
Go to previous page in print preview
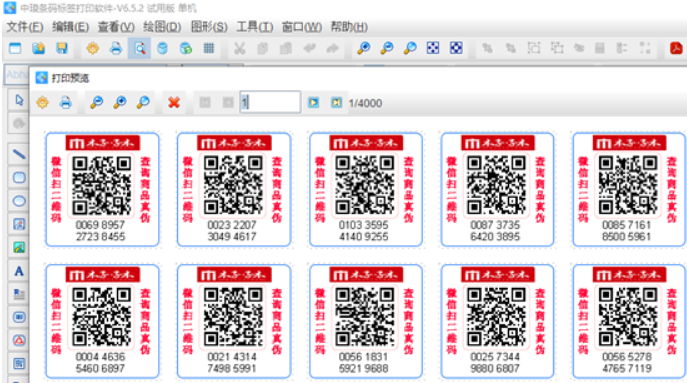228,103
